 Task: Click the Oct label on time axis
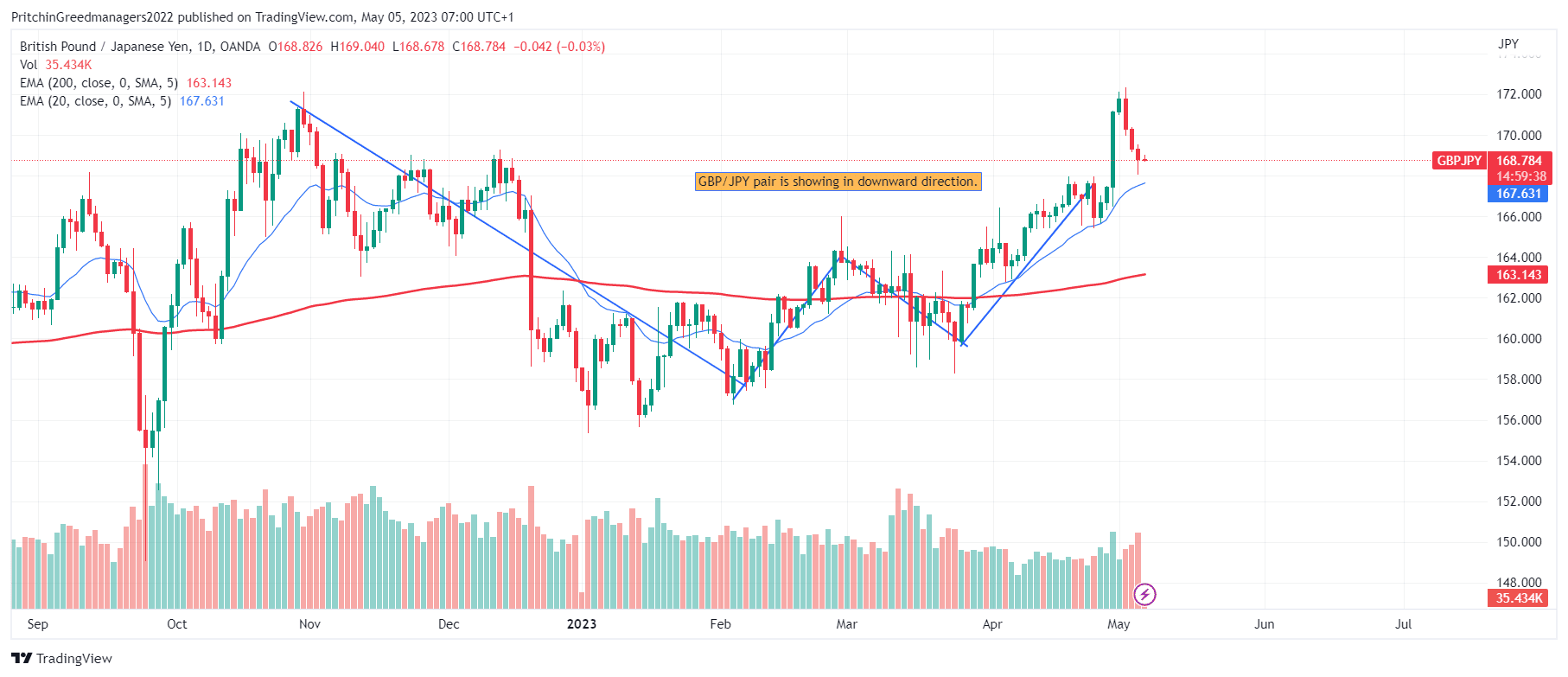(176, 624)
